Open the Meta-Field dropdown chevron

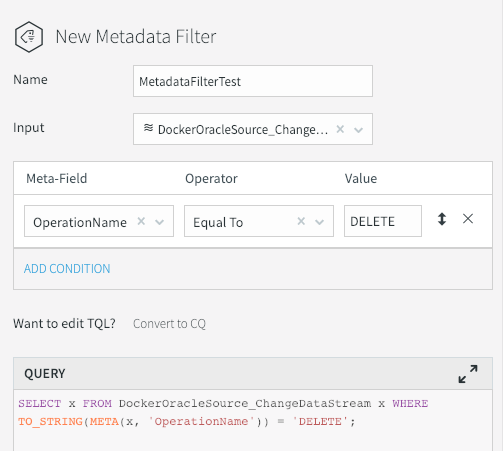click(160, 222)
